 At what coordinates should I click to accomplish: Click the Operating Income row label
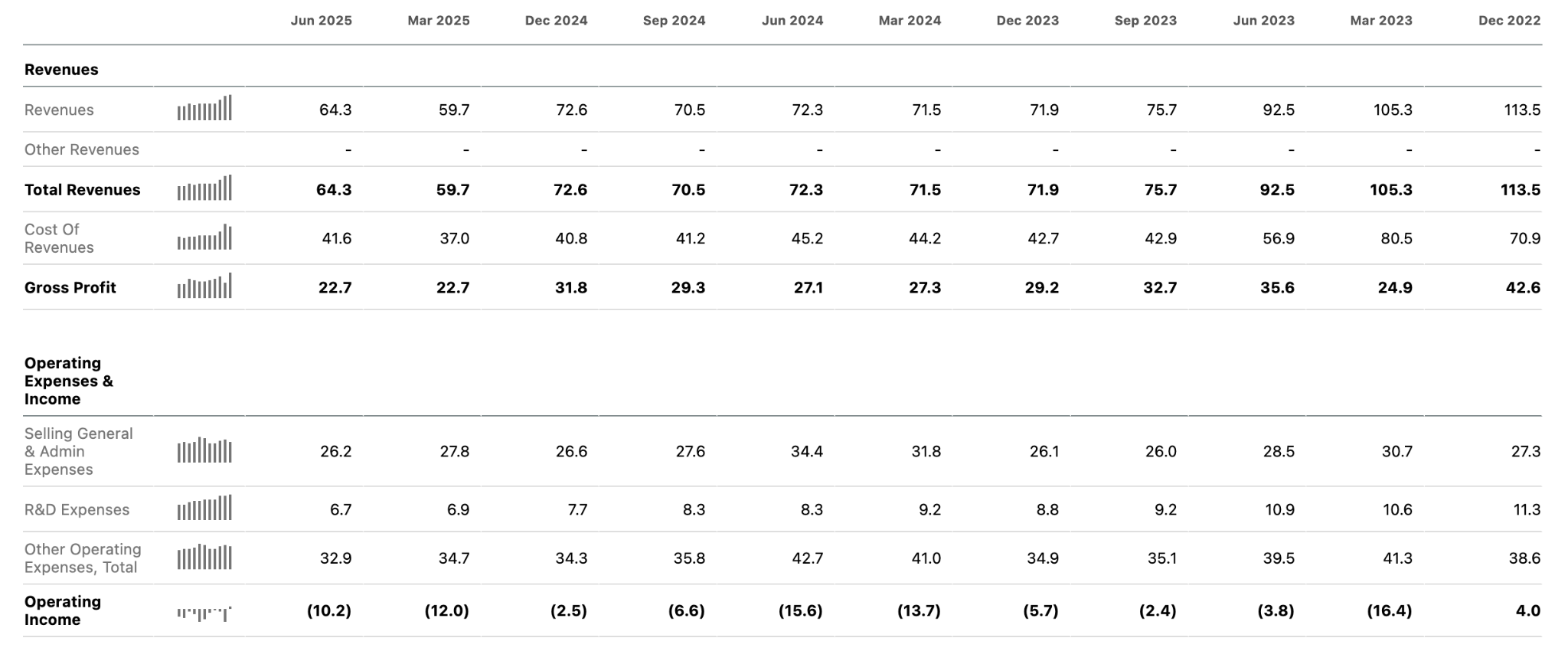[63, 610]
